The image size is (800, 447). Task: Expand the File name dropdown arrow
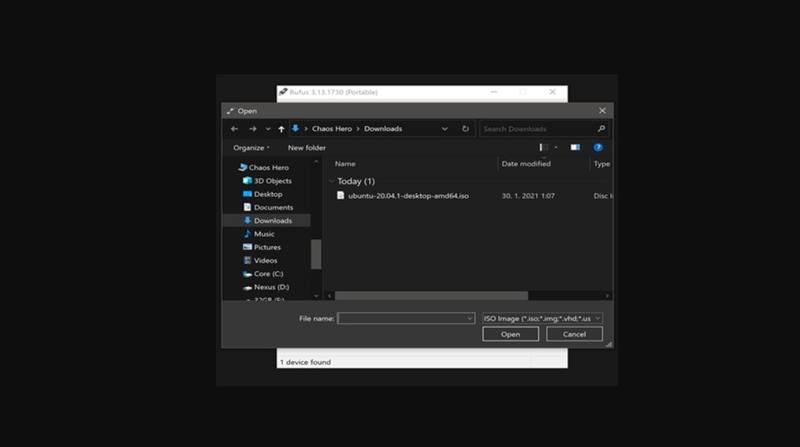(470, 318)
